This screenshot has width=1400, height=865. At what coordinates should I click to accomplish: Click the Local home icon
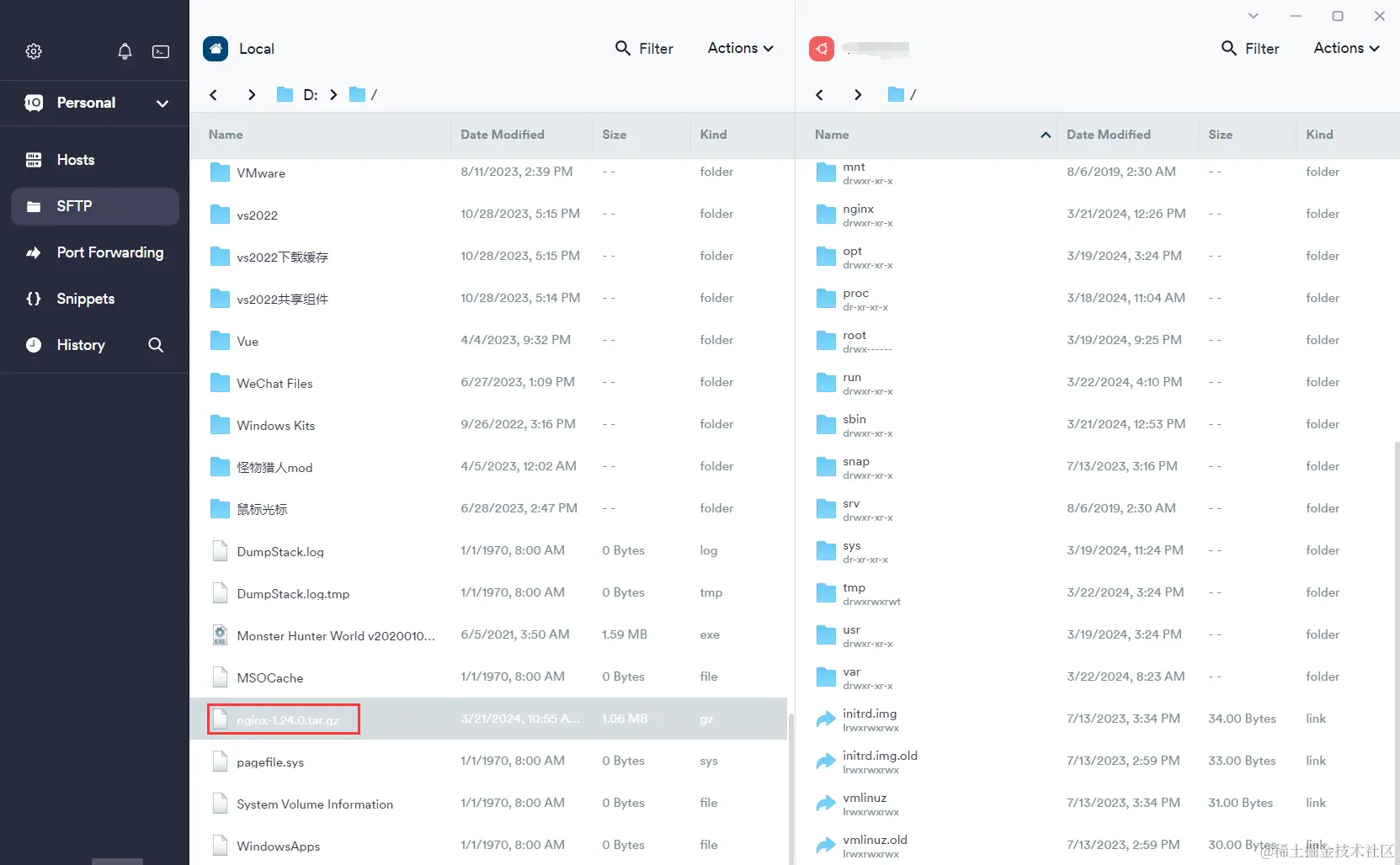216,49
